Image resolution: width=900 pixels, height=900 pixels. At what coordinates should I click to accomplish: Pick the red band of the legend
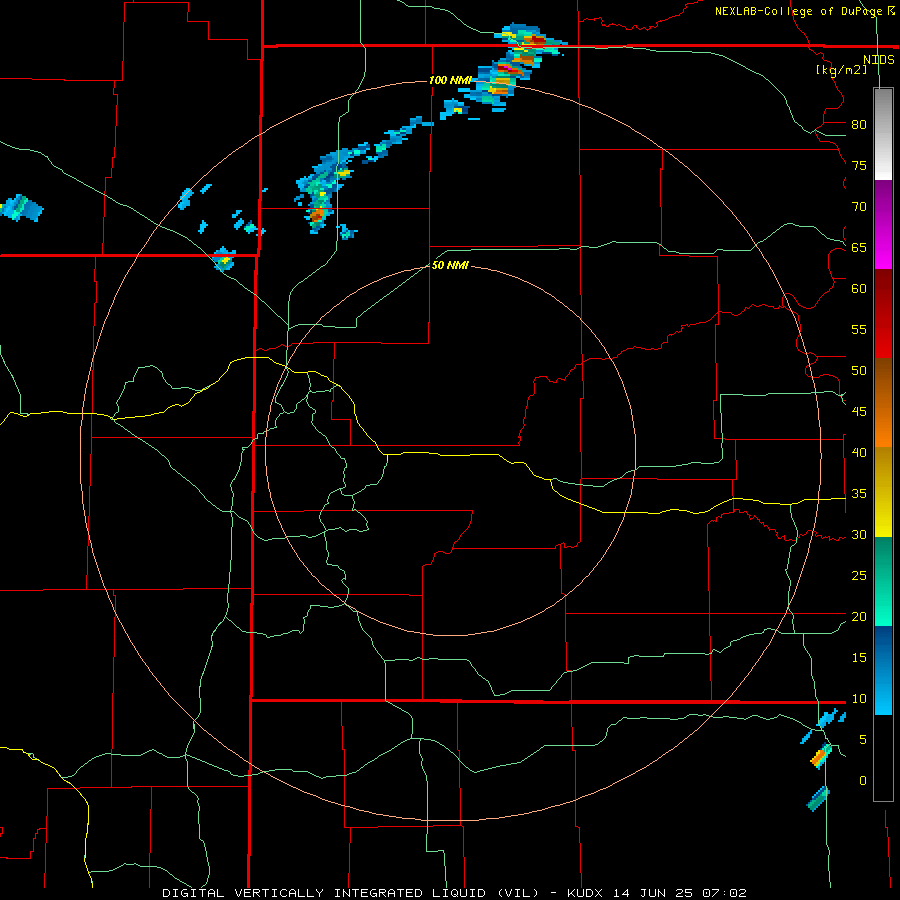[883, 313]
